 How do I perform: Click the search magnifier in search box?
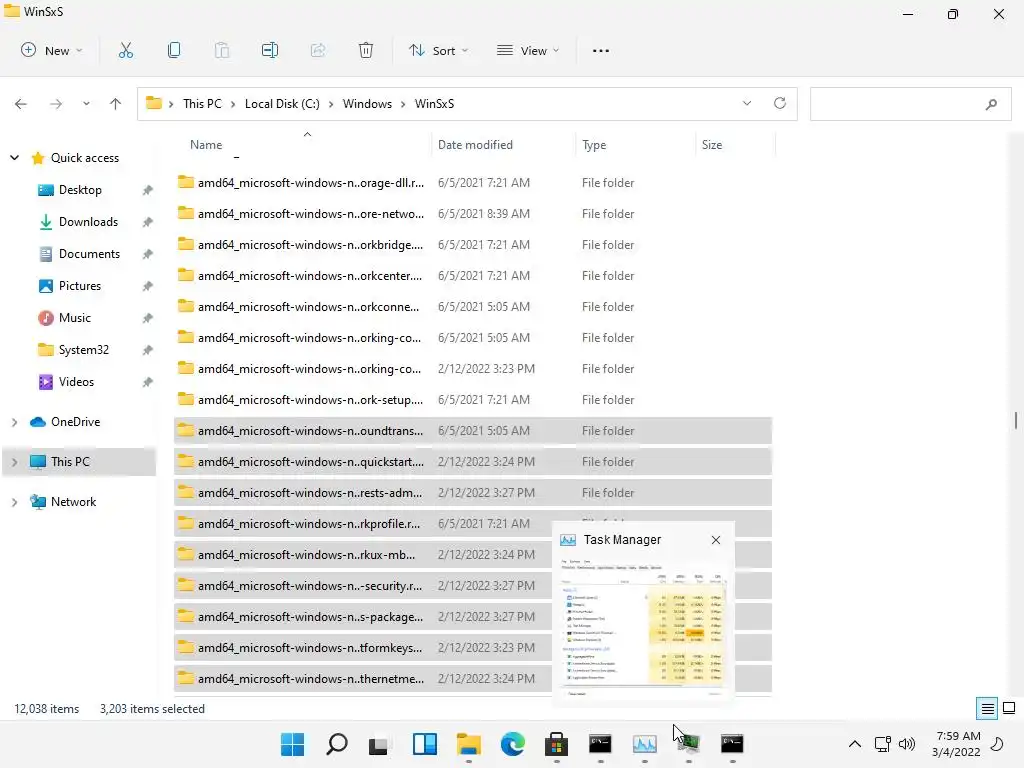pyautogui.click(x=991, y=104)
